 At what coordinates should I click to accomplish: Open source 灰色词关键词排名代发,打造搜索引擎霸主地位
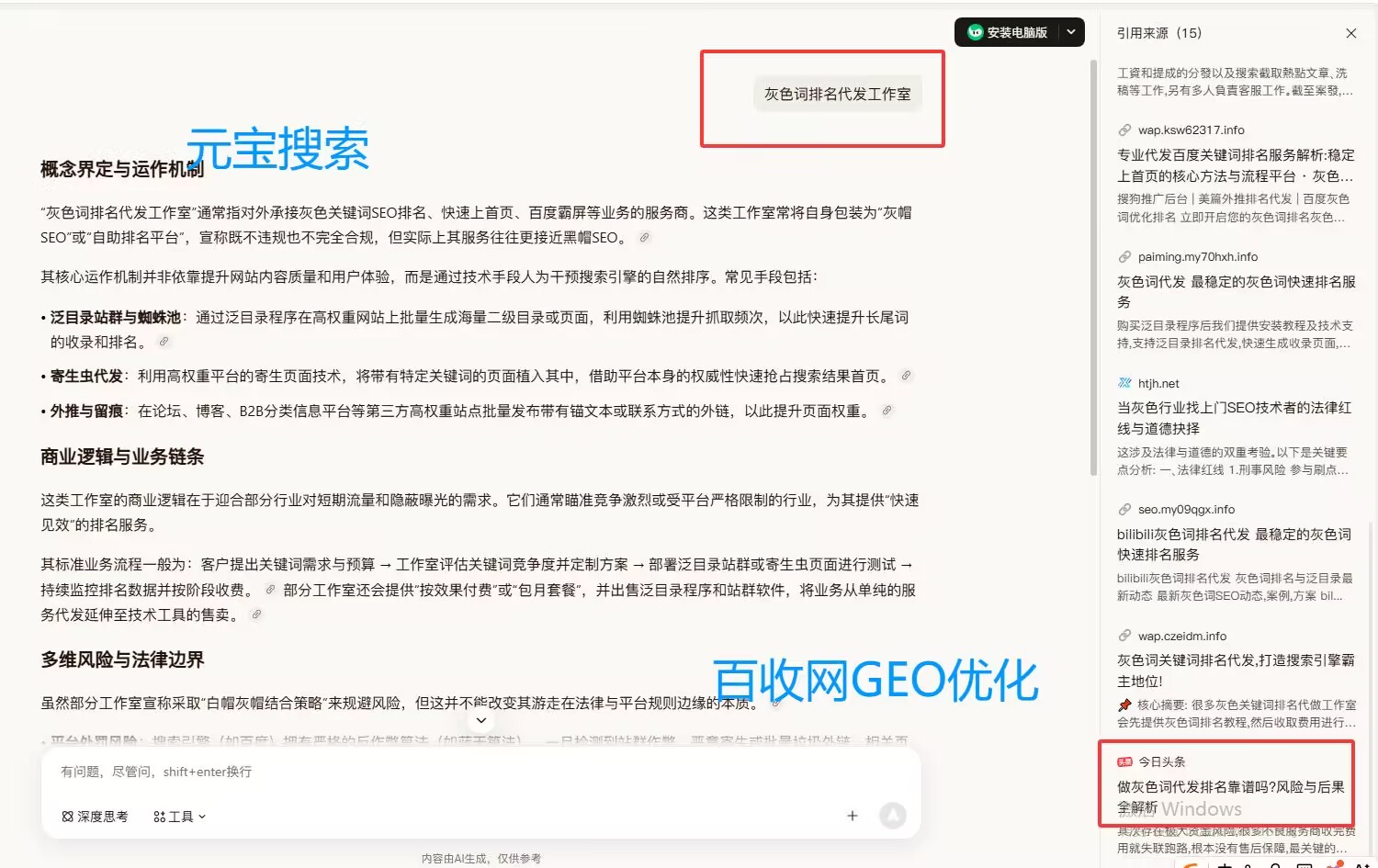click(1236, 671)
